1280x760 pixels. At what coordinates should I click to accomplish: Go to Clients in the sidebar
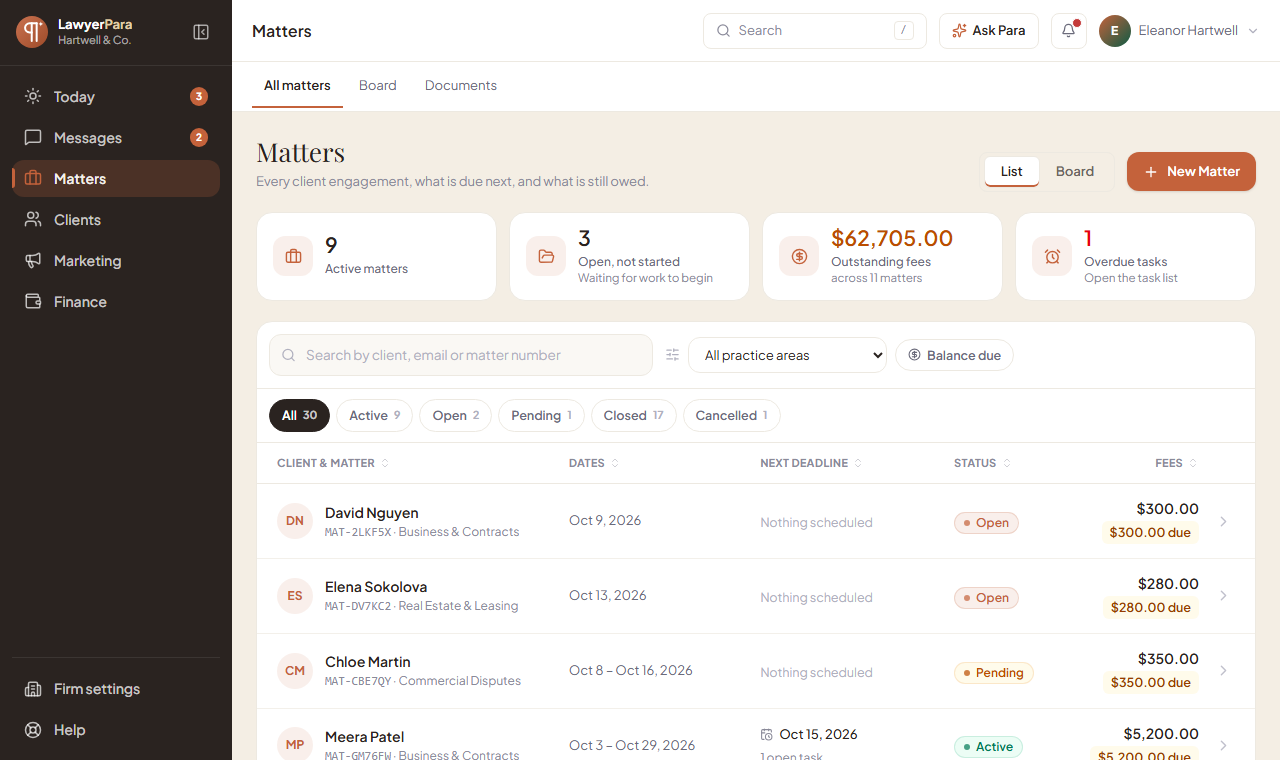pos(116,220)
